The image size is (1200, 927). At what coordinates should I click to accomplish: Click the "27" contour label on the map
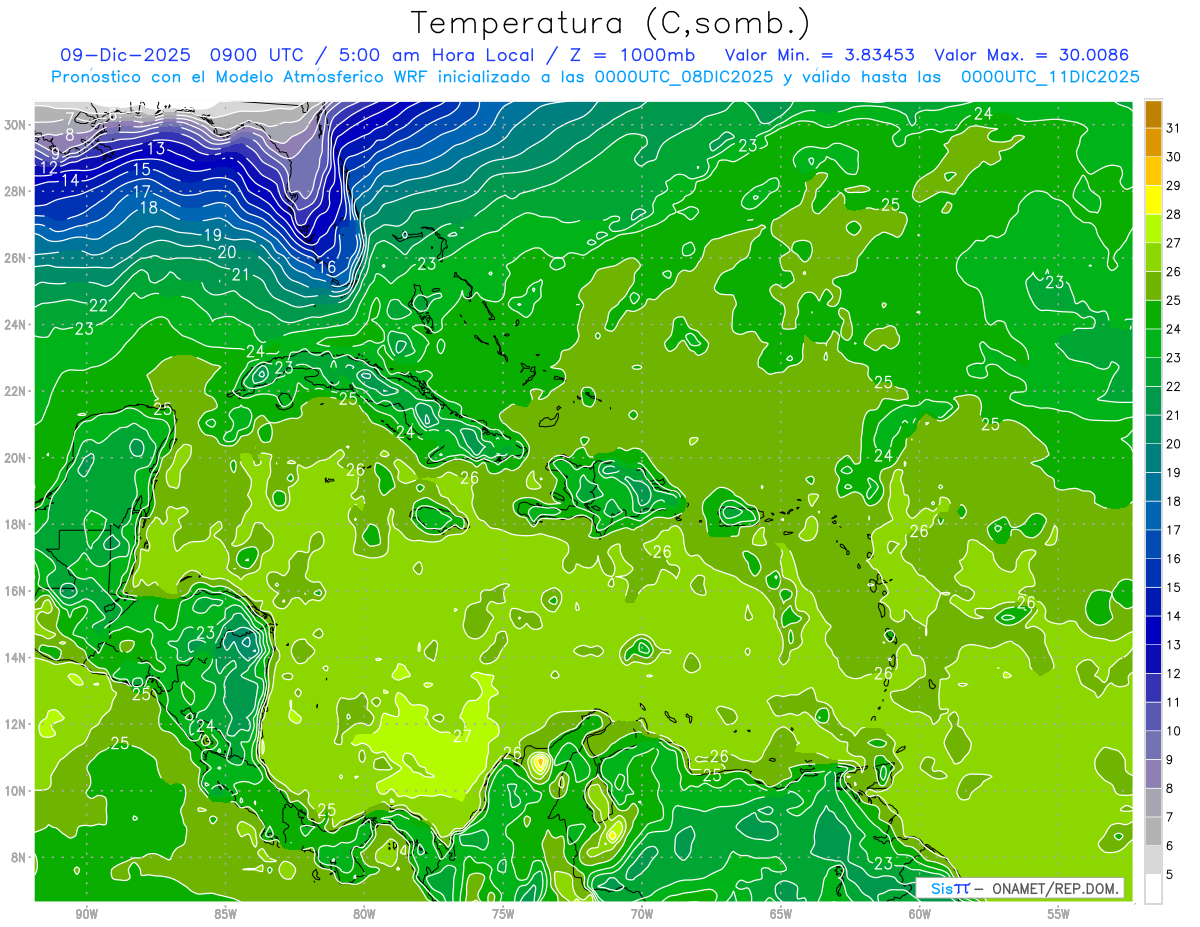(462, 736)
